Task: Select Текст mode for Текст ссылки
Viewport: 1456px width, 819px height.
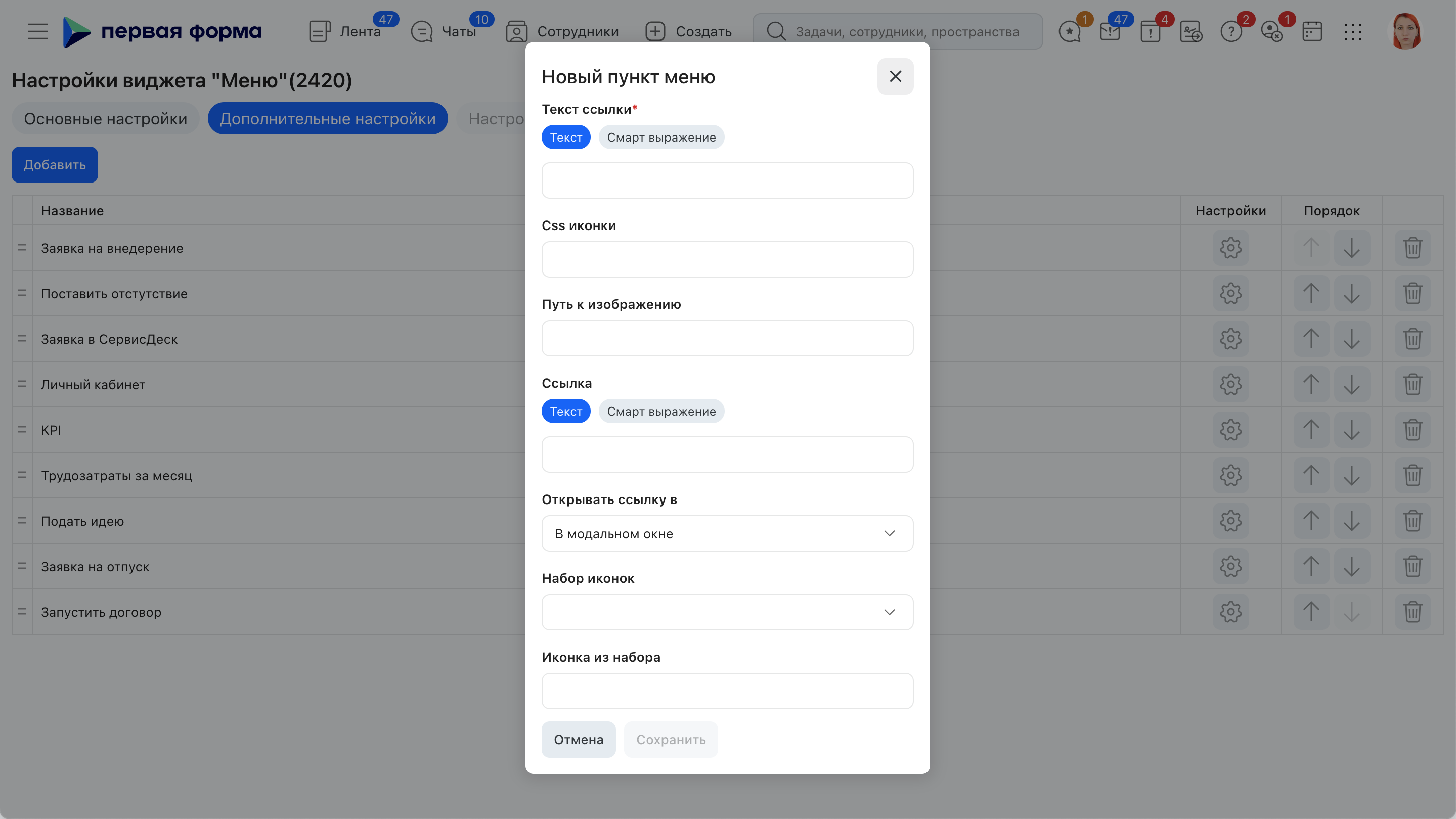Action: (x=566, y=137)
